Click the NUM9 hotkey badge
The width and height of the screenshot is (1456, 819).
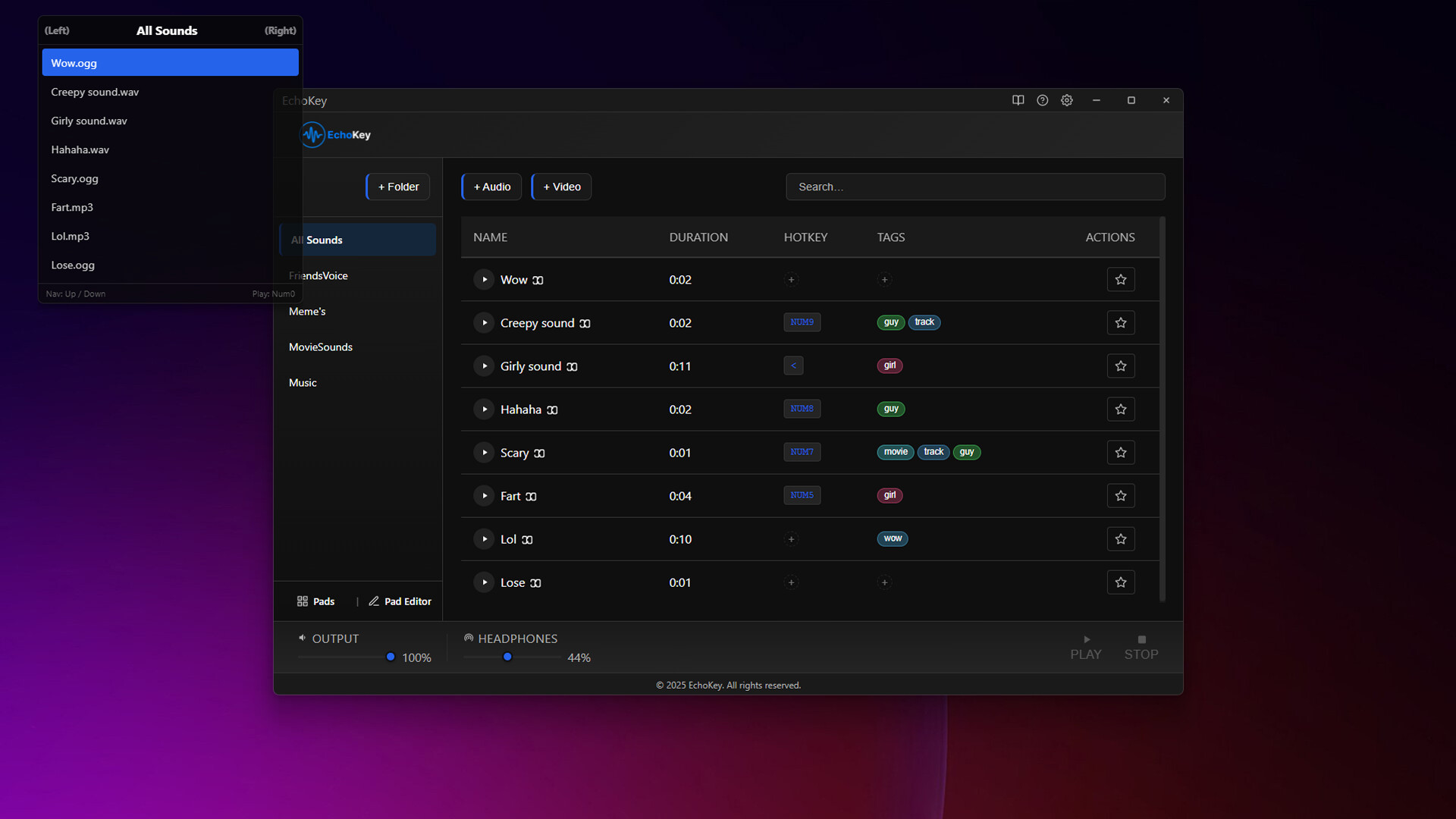[x=802, y=322]
